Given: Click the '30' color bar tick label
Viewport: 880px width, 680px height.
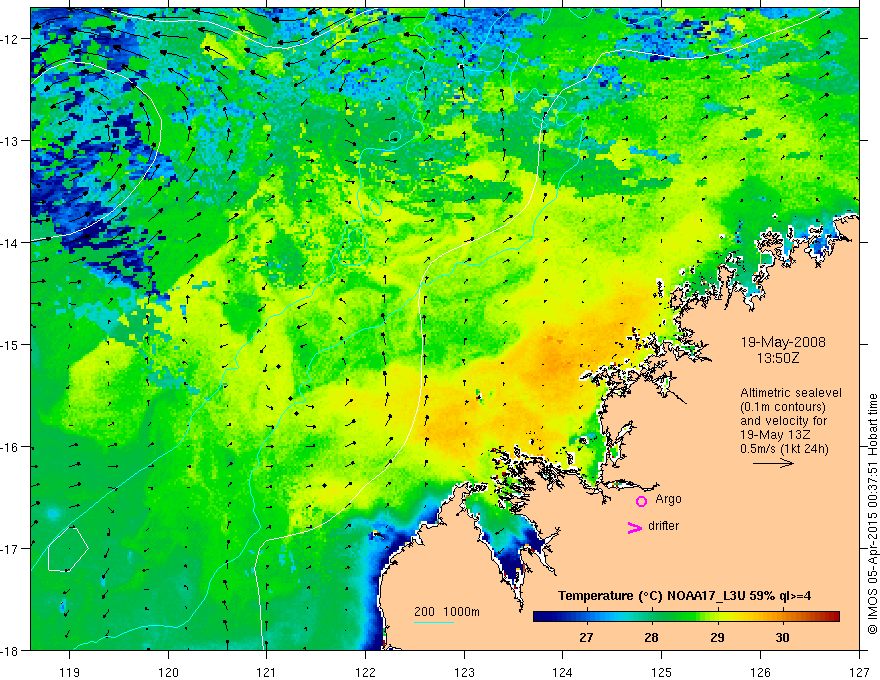Looking at the screenshot, I should coord(782,637).
